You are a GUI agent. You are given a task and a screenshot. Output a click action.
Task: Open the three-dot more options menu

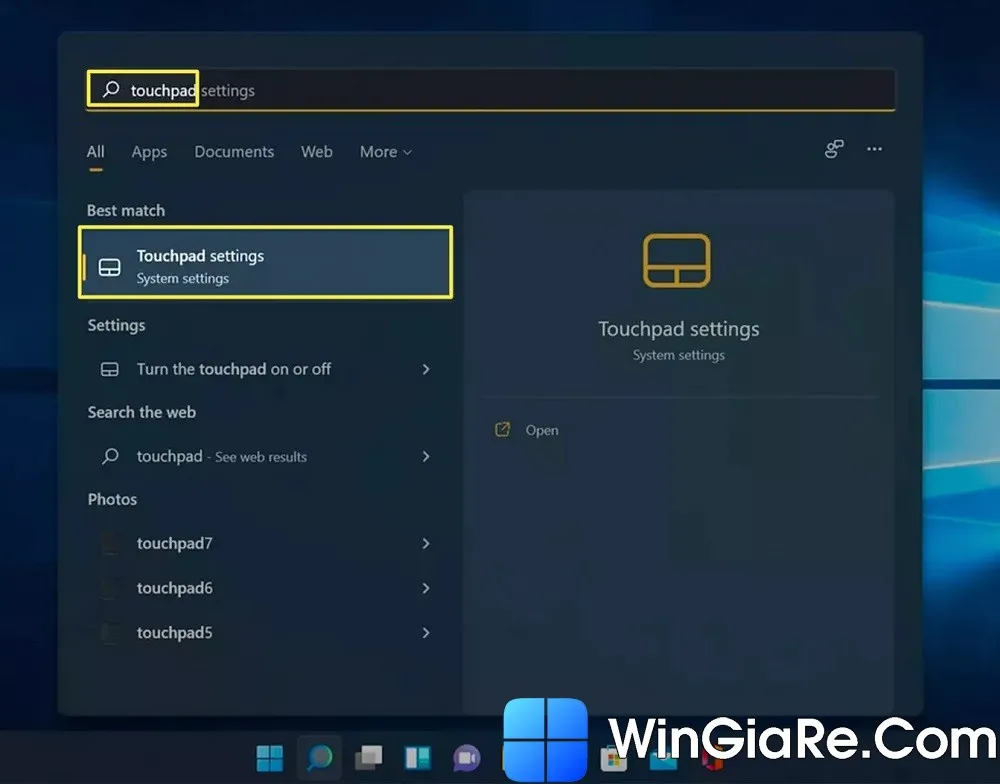point(874,149)
